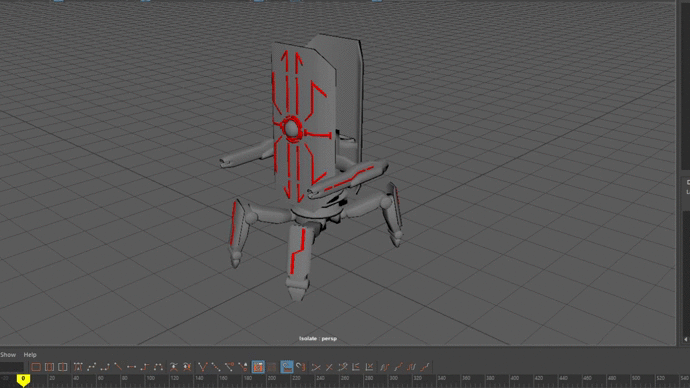This screenshot has height=388, width=690.
Task: Apply Flat tangents
Action: 131,367
